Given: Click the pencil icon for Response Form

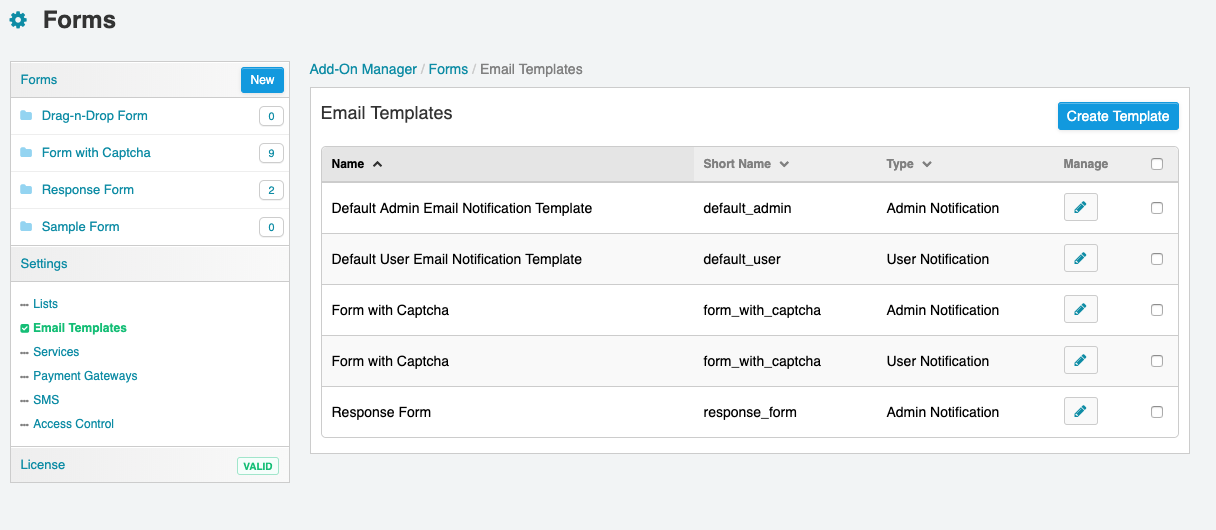Looking at the screenshot, I should [1080, 412].
